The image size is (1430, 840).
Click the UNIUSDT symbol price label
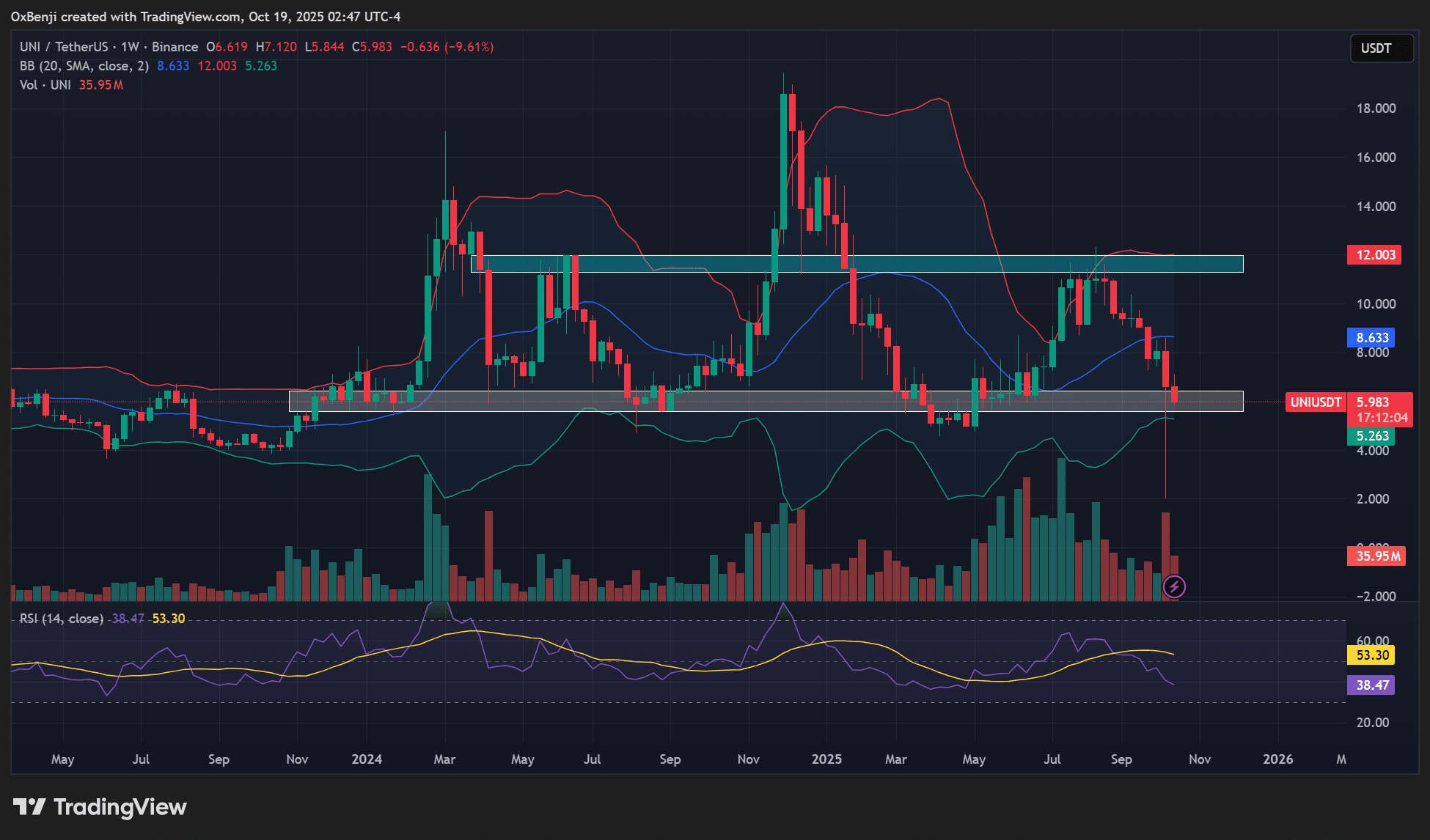click(1316, 402)
